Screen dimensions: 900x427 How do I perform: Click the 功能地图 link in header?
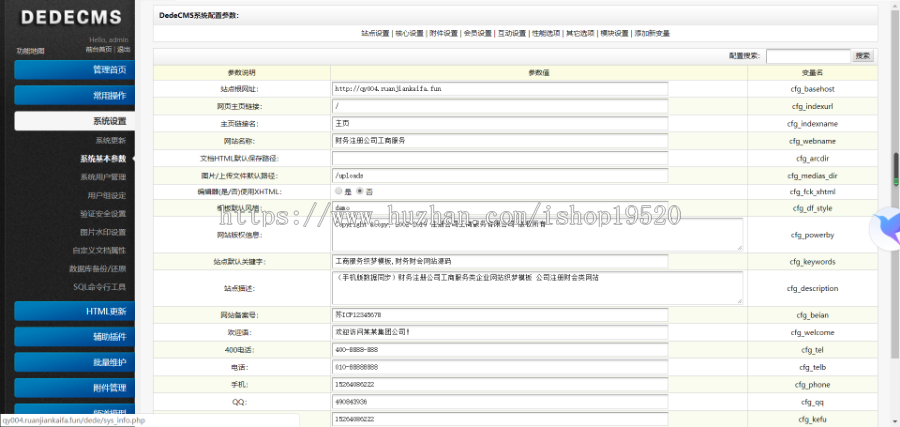click(30, 49)
